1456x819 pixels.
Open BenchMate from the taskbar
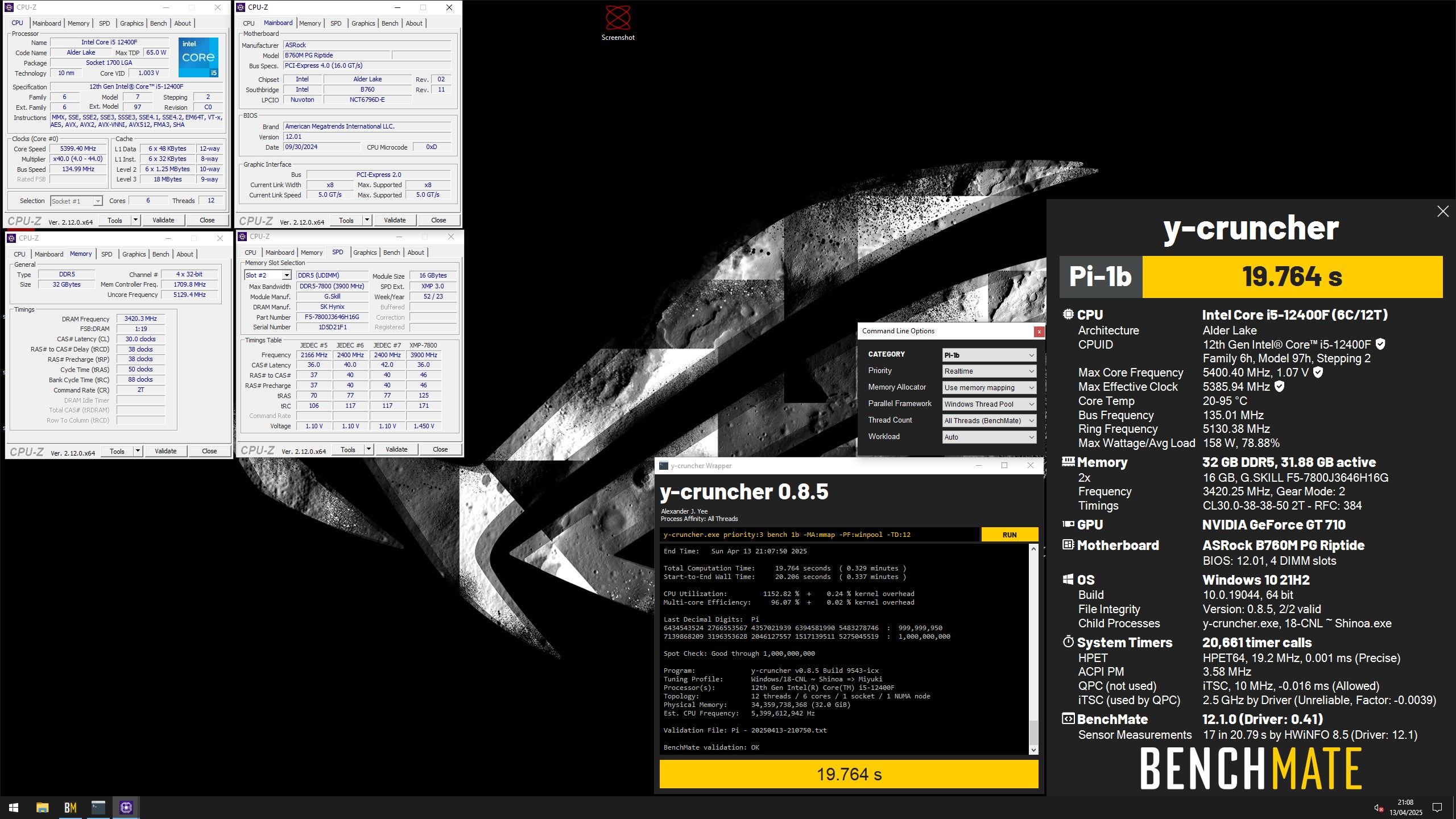point(71,807)
